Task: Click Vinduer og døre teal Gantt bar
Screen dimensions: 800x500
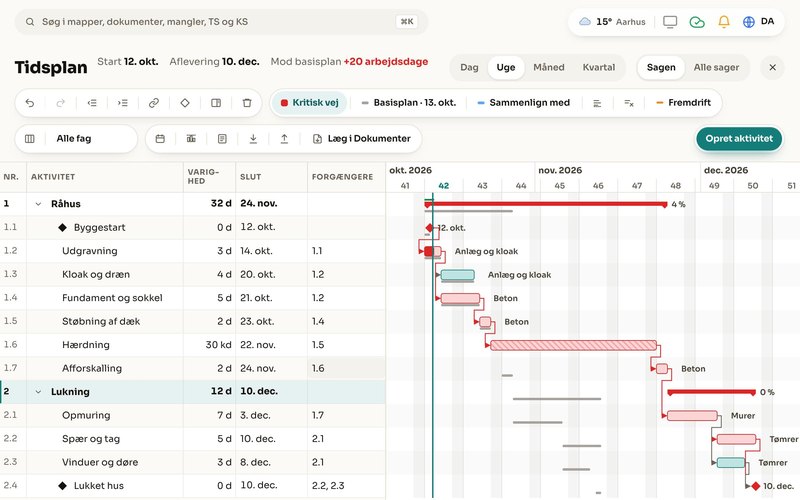Action: pos(731,463)
